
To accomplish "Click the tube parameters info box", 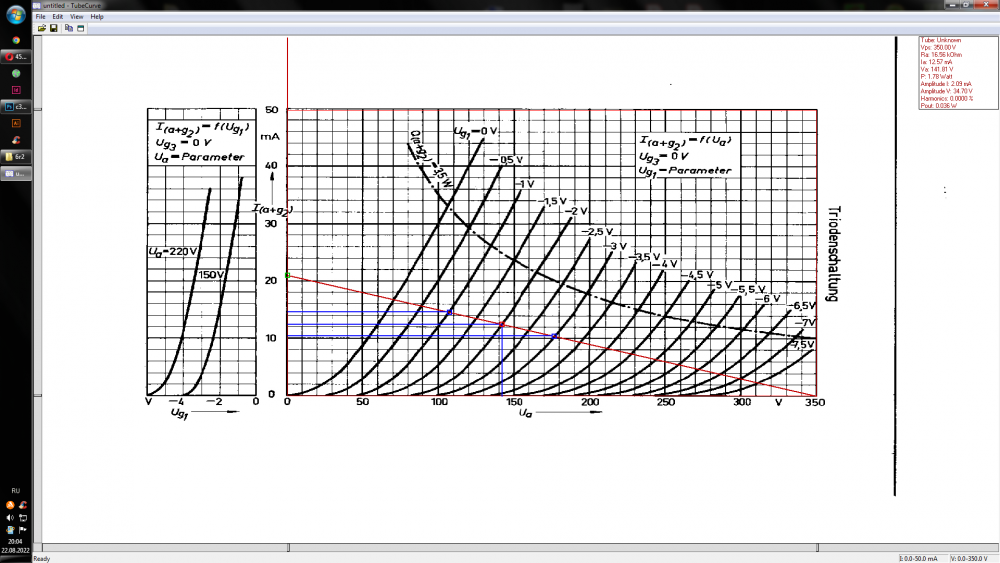I will coord(958,72).
